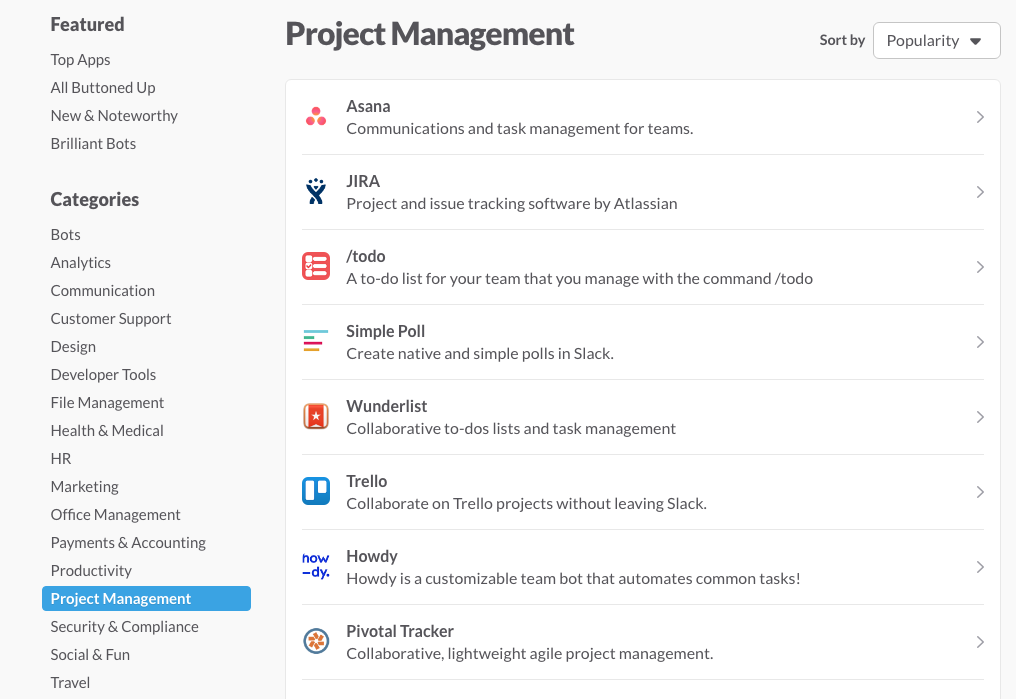Click the Brilliant Bots link

coord(93,143)
